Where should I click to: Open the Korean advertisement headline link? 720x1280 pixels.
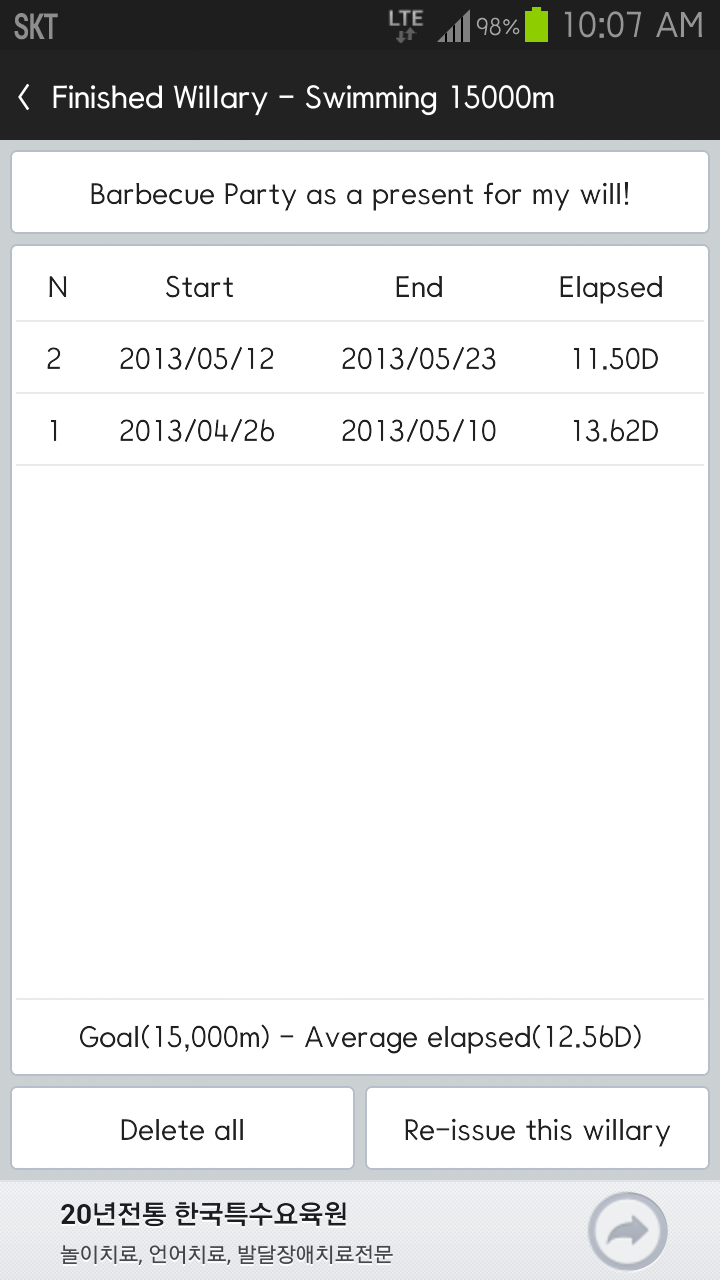tap(204, 1214)
